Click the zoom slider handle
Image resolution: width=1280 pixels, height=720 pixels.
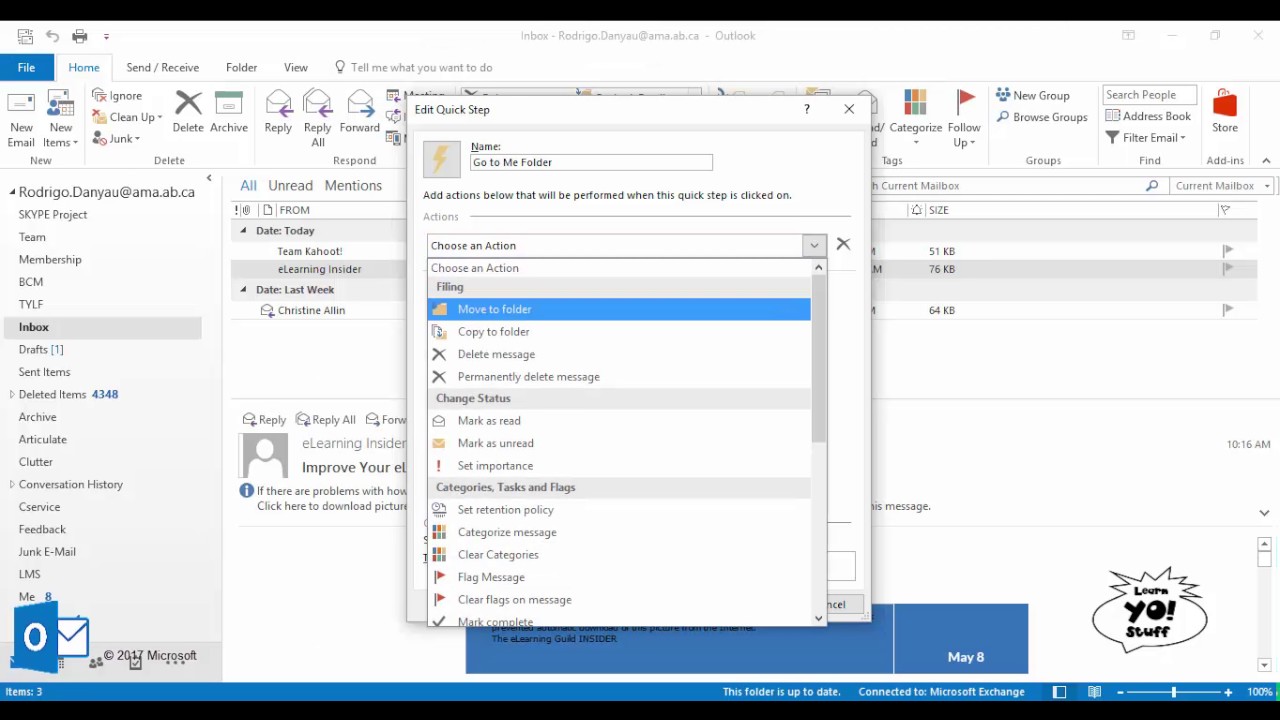pos(1173,692)
